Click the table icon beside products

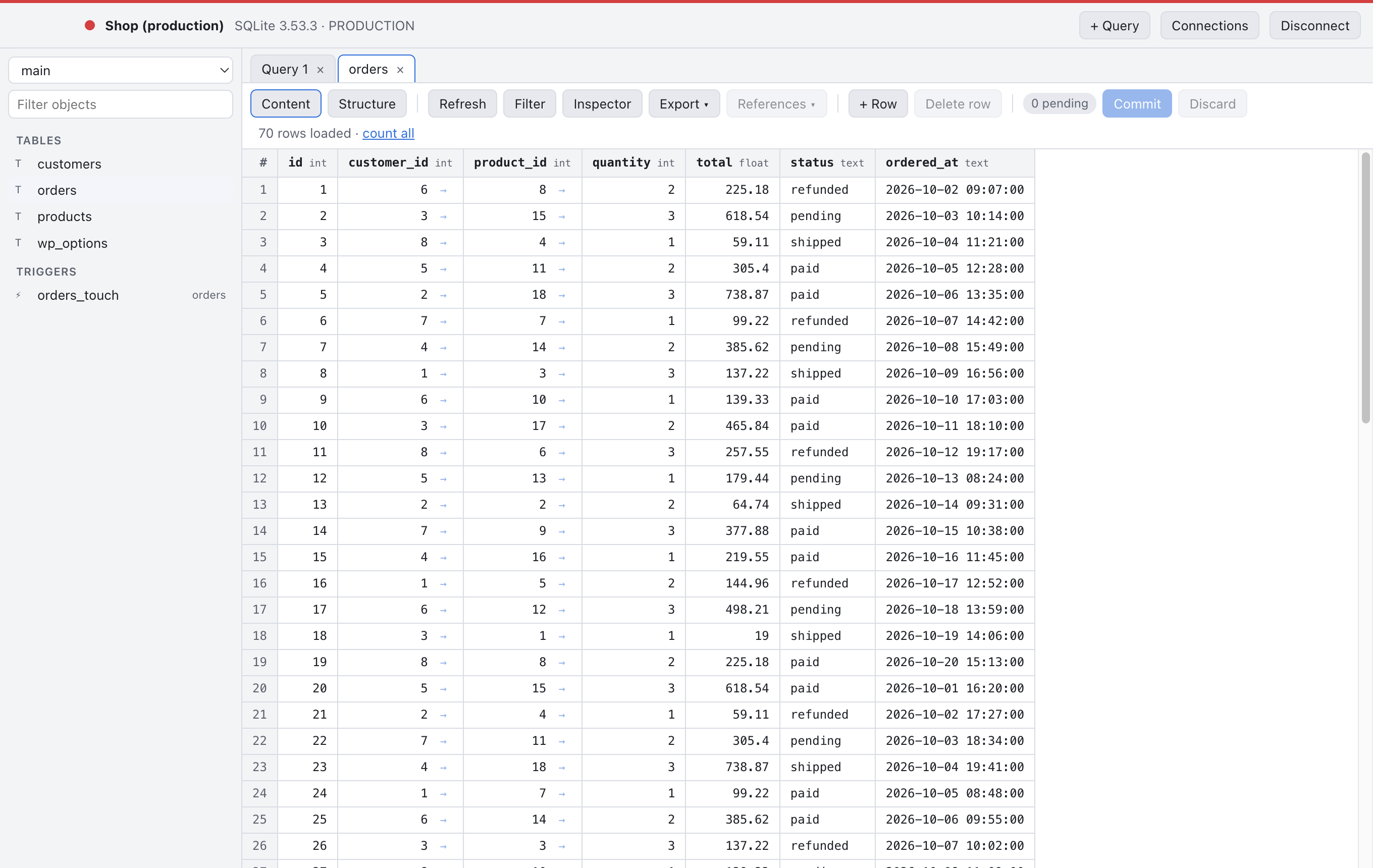18,216
